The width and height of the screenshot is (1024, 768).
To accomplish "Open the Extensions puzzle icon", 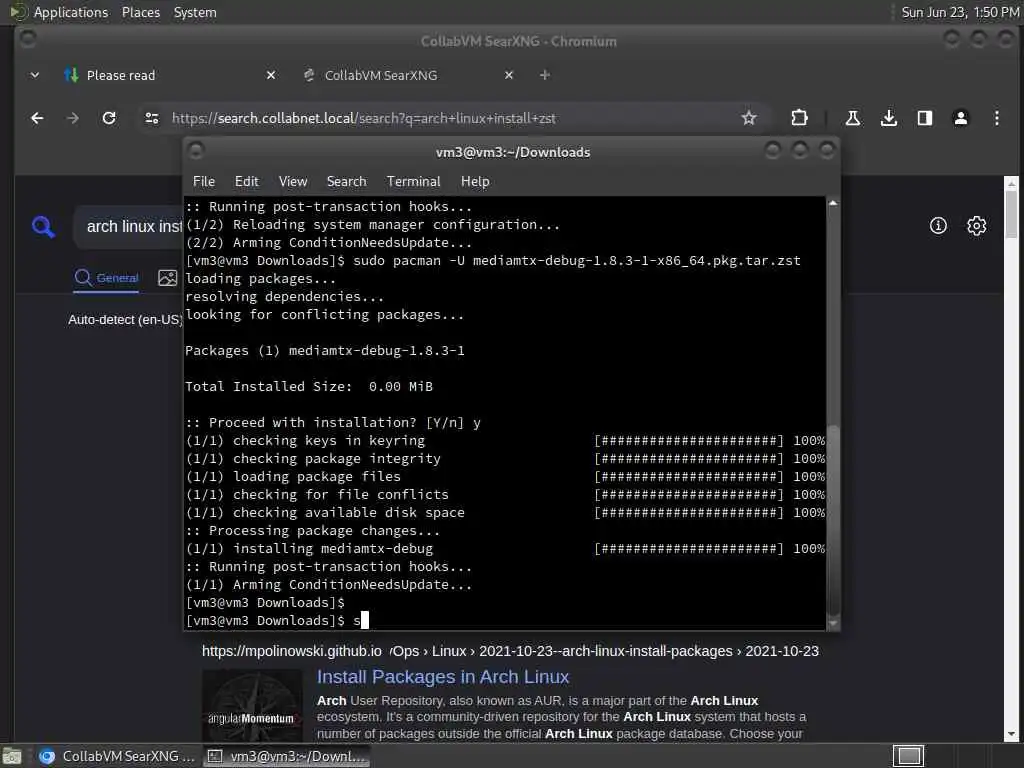I will point(799,118).
